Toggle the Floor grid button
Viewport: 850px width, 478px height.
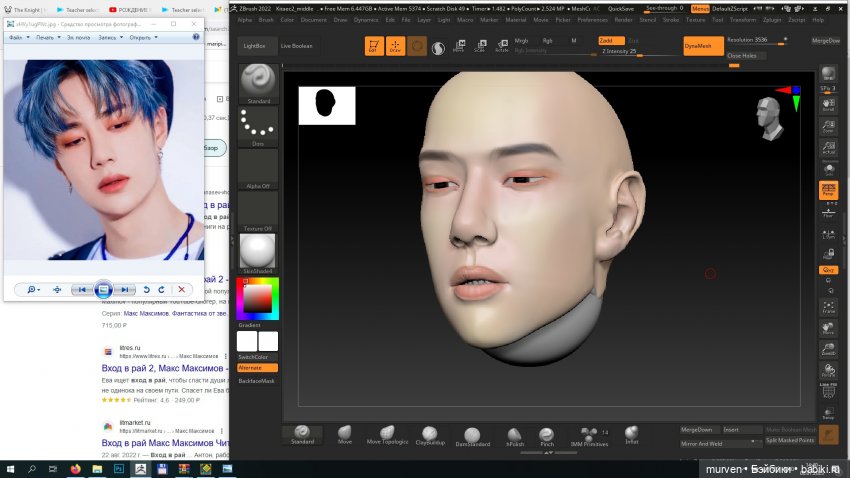tap(828, 212)
